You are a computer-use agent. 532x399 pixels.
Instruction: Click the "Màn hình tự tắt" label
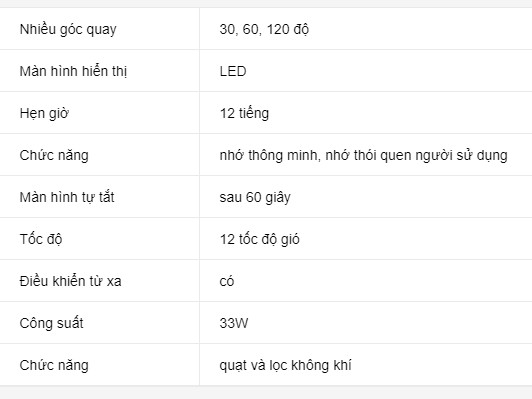coord(67,197)
